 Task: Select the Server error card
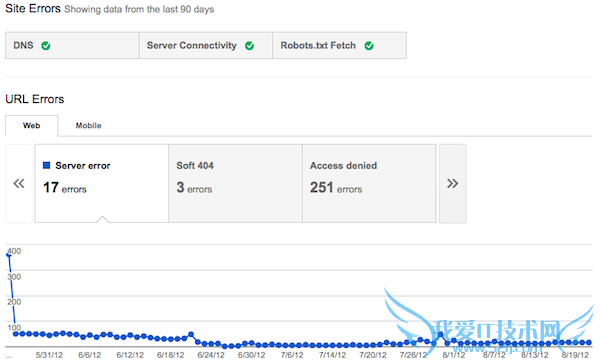pos(102,183)
